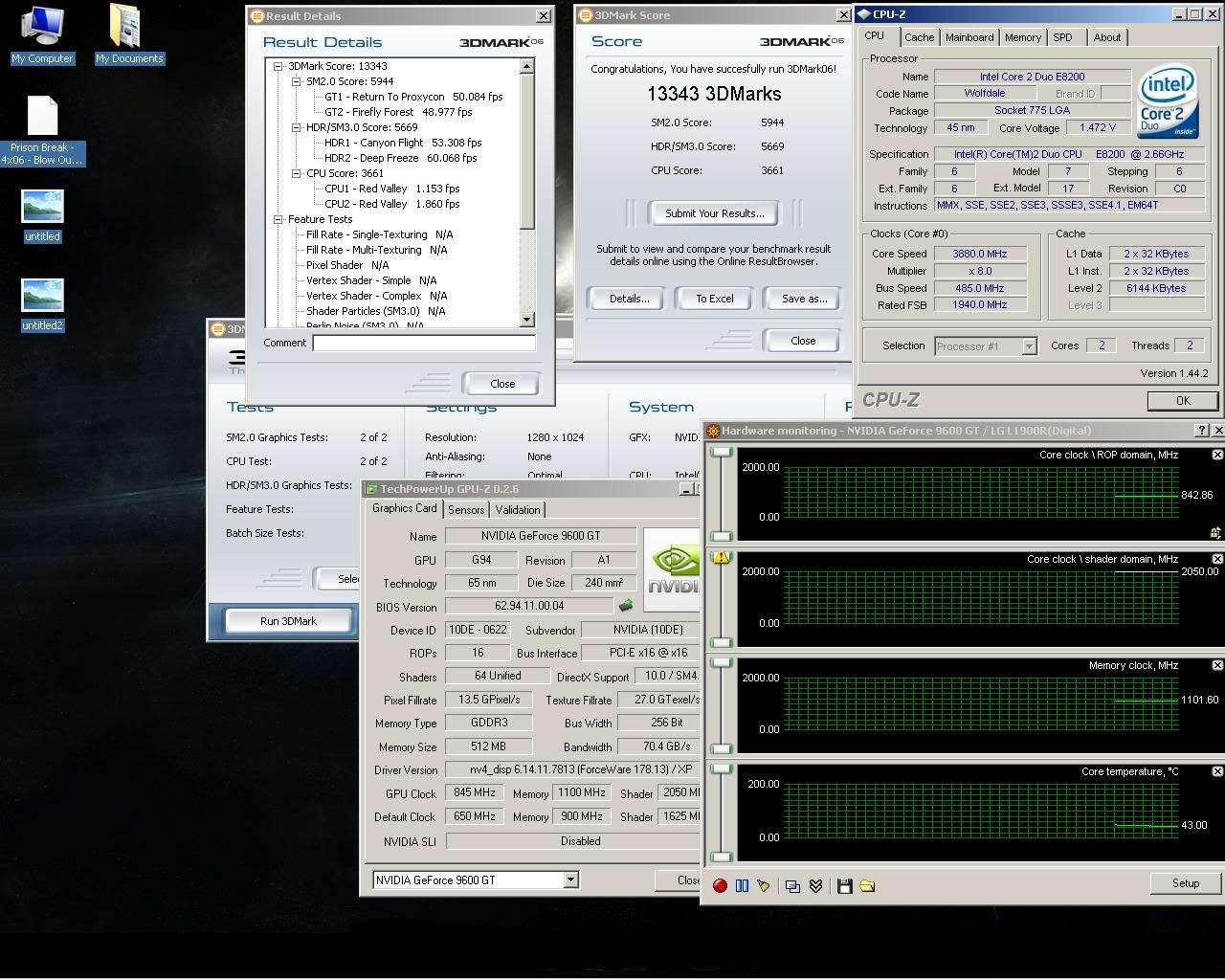Close the Memory clock graph

(1217, 665)
